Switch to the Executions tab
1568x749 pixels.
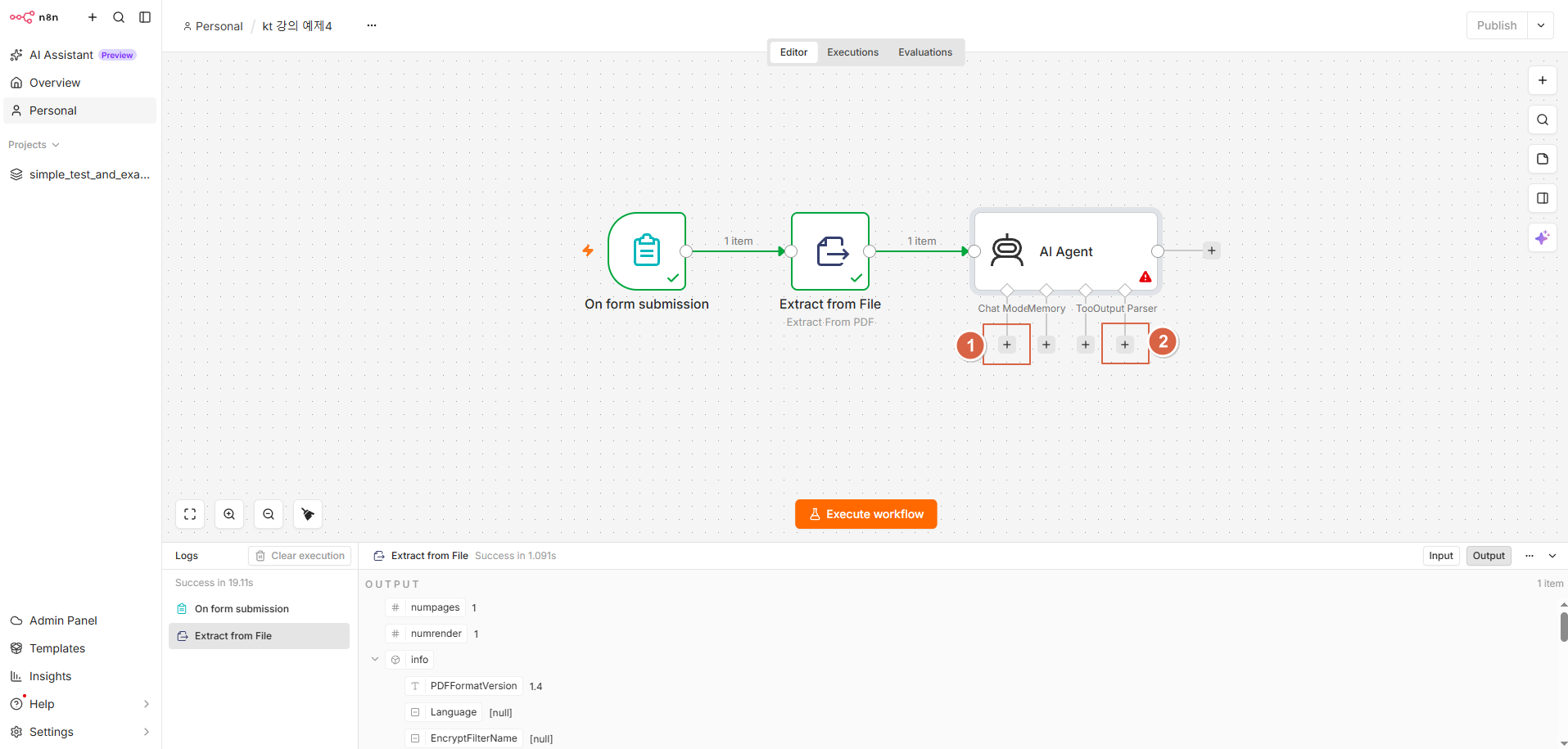tap(852, 52)
